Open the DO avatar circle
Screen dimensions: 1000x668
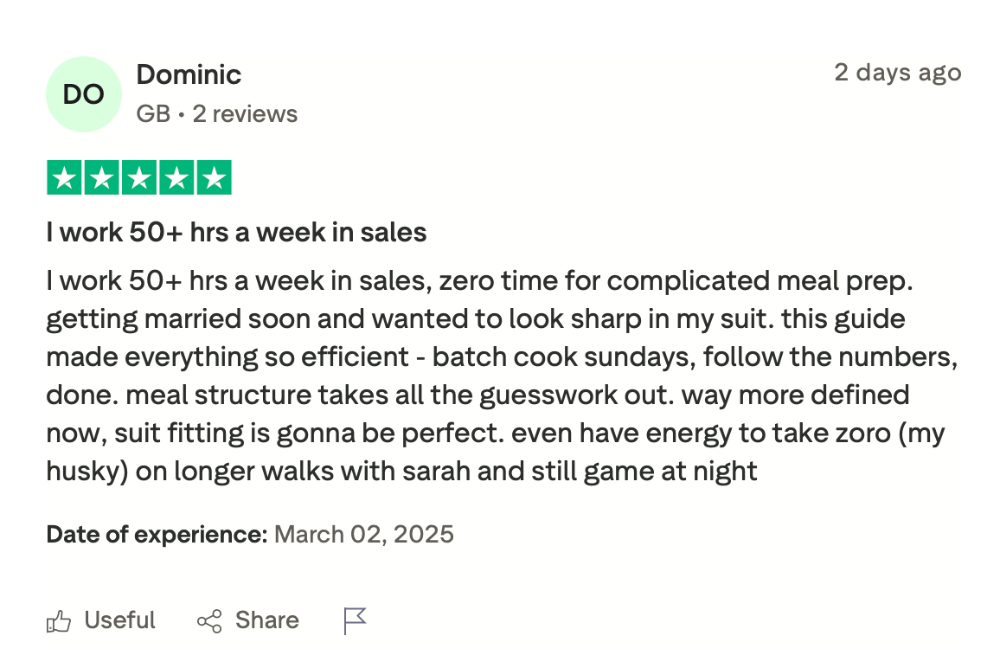point(84,94)
